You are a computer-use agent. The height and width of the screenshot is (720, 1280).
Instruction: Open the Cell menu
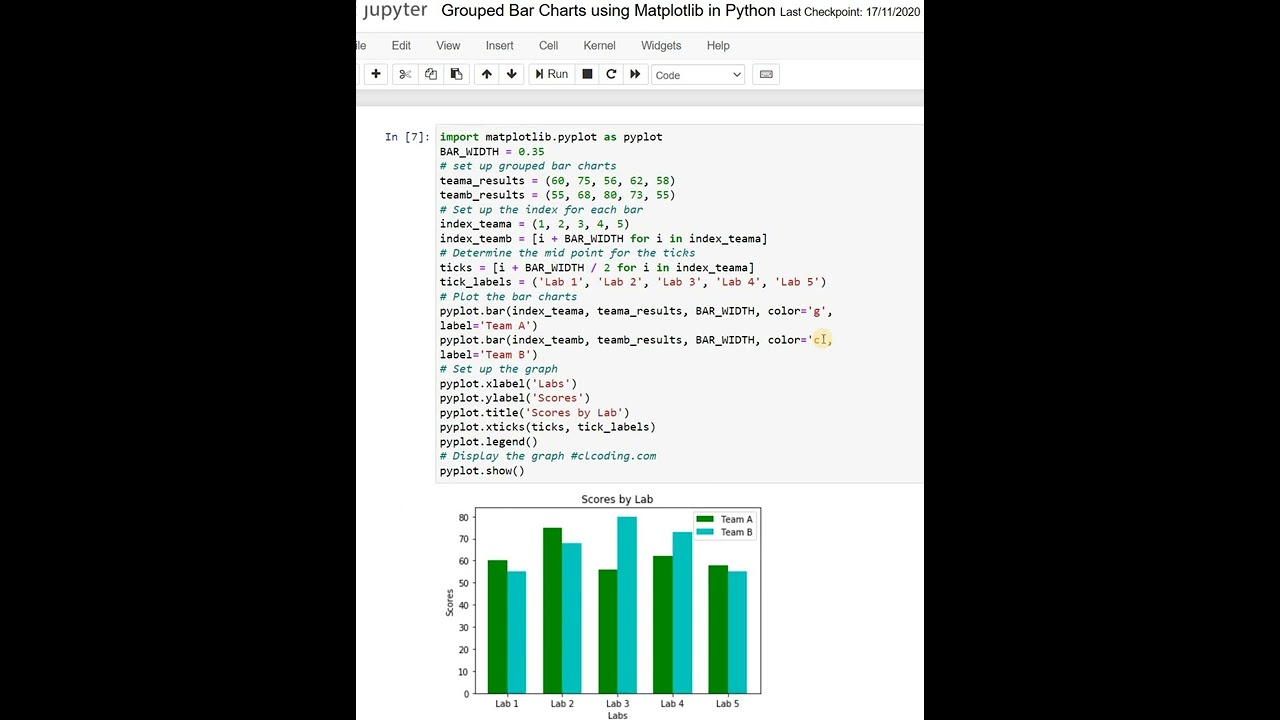[548, 46]
